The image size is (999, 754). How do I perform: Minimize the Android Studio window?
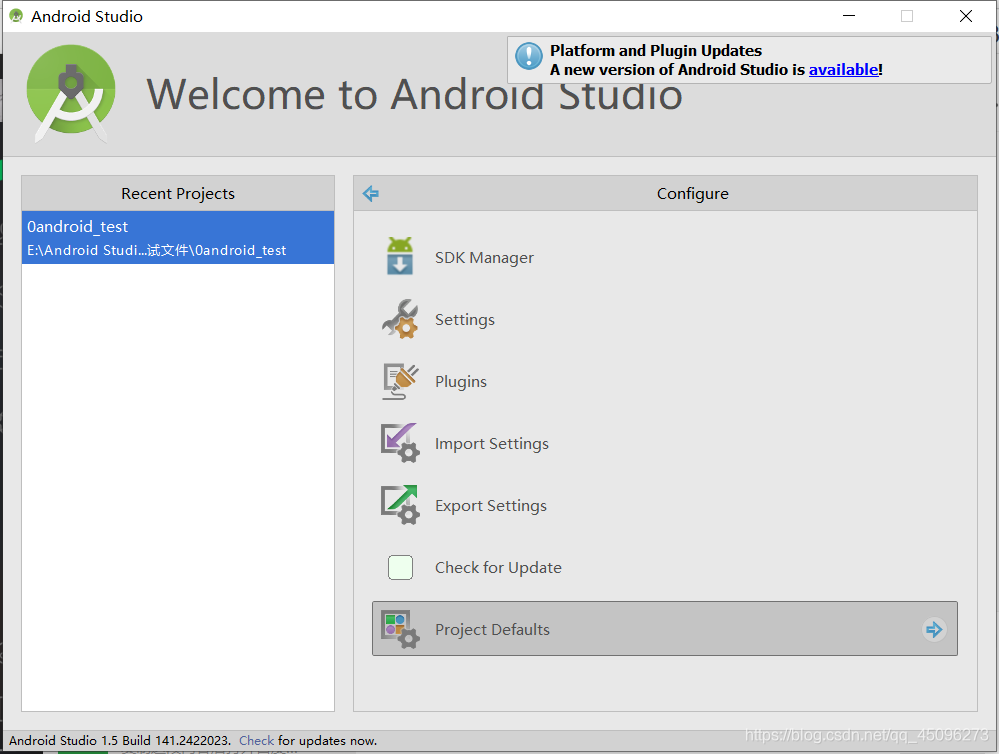[849, 16]
